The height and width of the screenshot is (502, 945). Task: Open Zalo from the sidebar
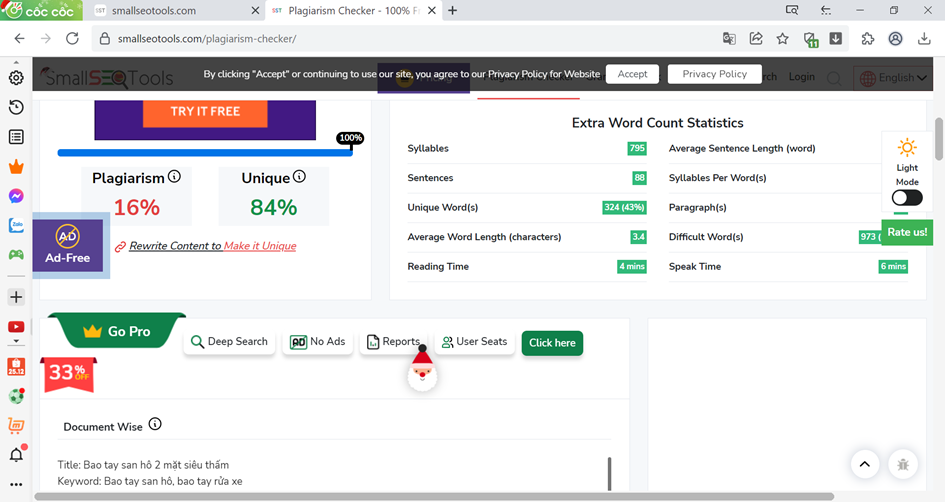[x=16, y=225]
